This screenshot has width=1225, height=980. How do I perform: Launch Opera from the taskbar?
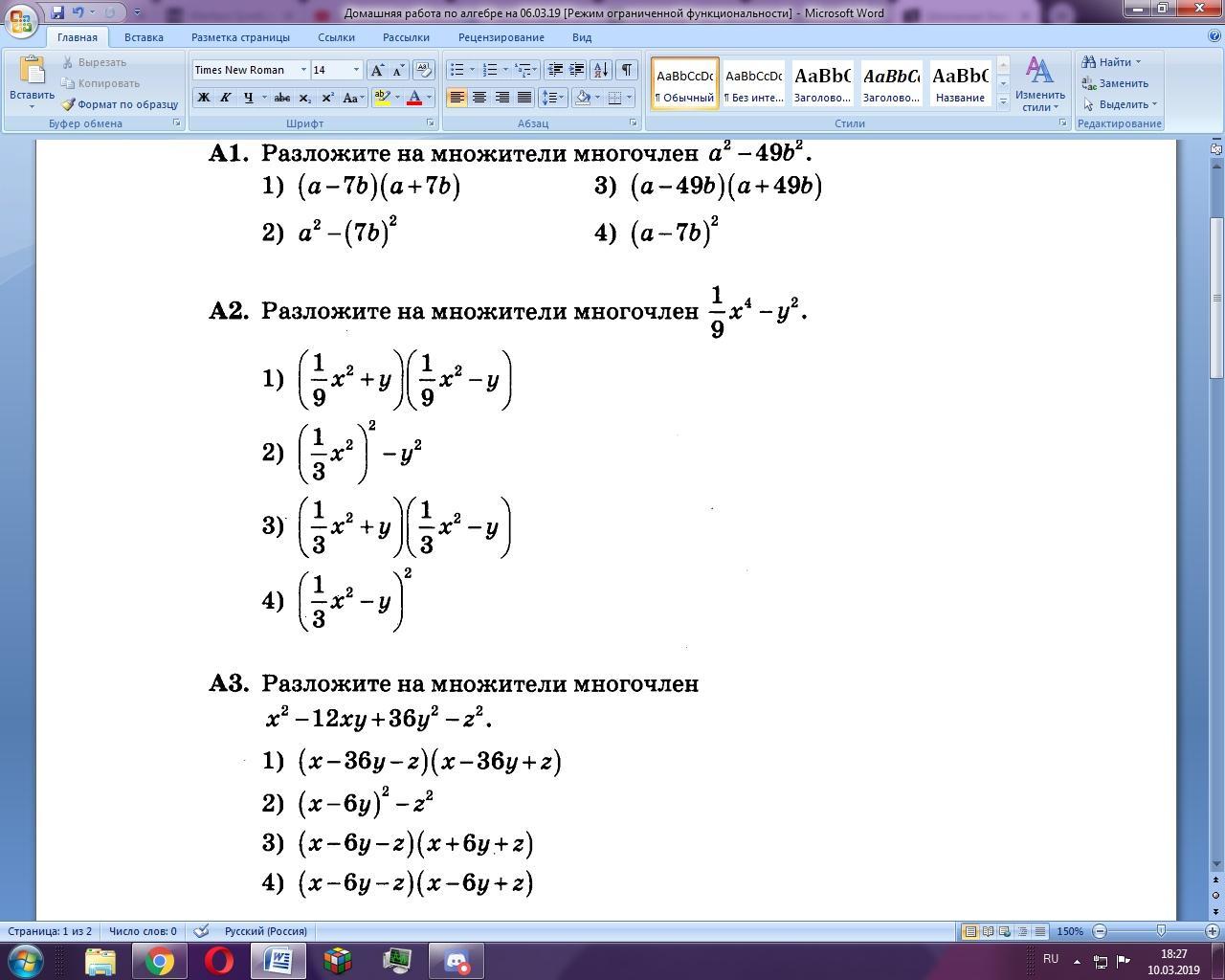219,960
